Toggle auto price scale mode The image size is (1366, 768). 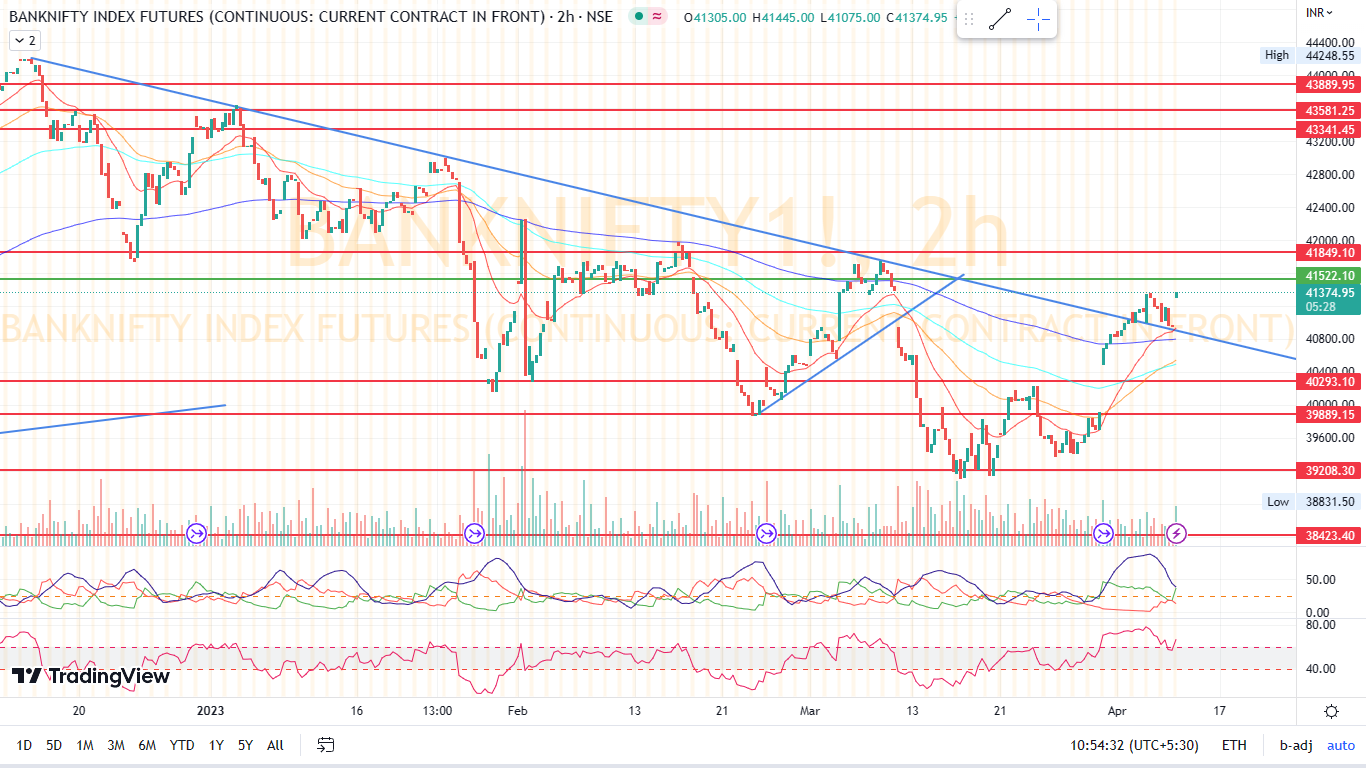click(1341, 745)
